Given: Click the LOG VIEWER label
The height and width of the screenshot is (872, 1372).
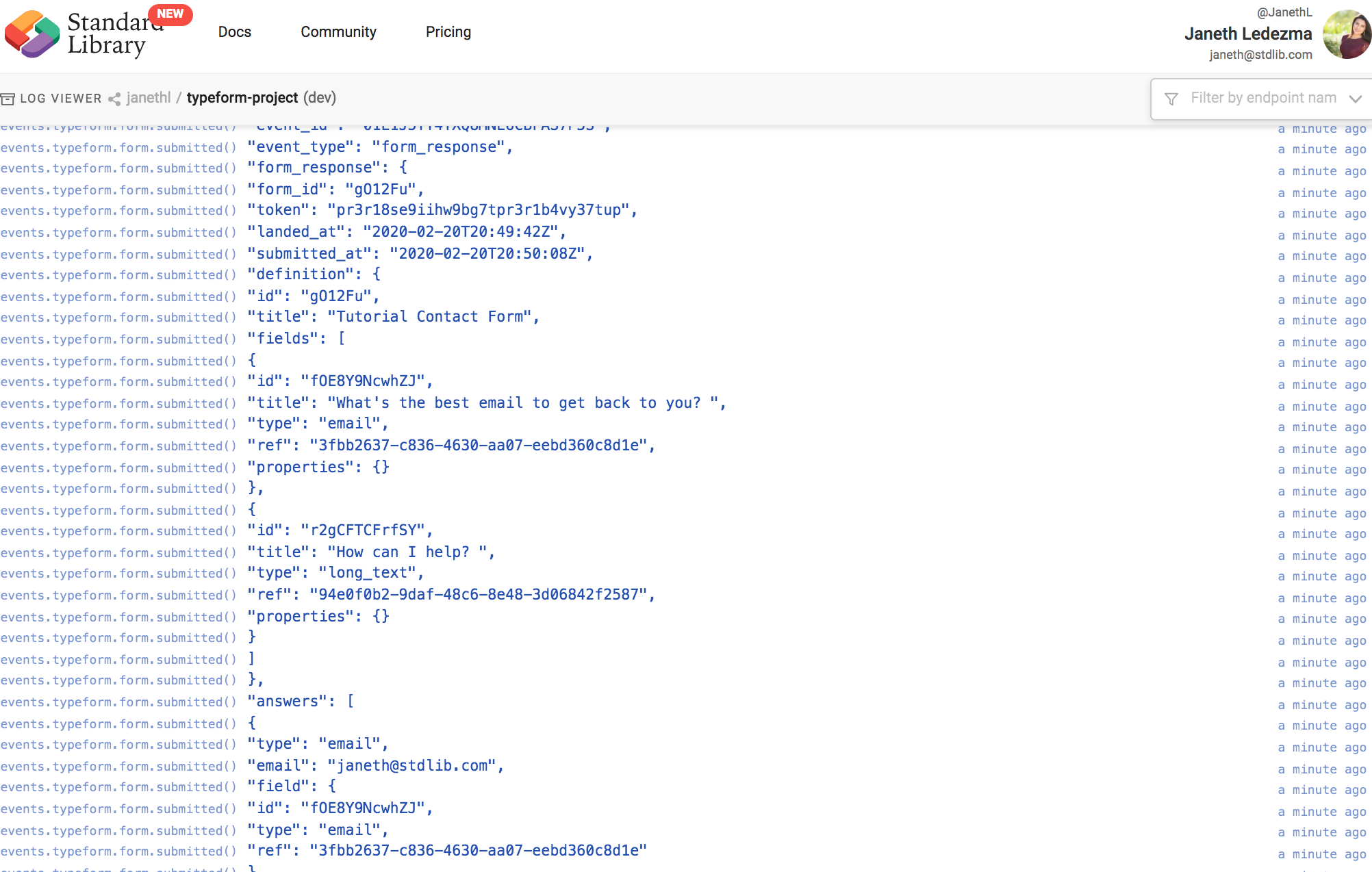Looking at the screenshot, I should click(61, 99).
